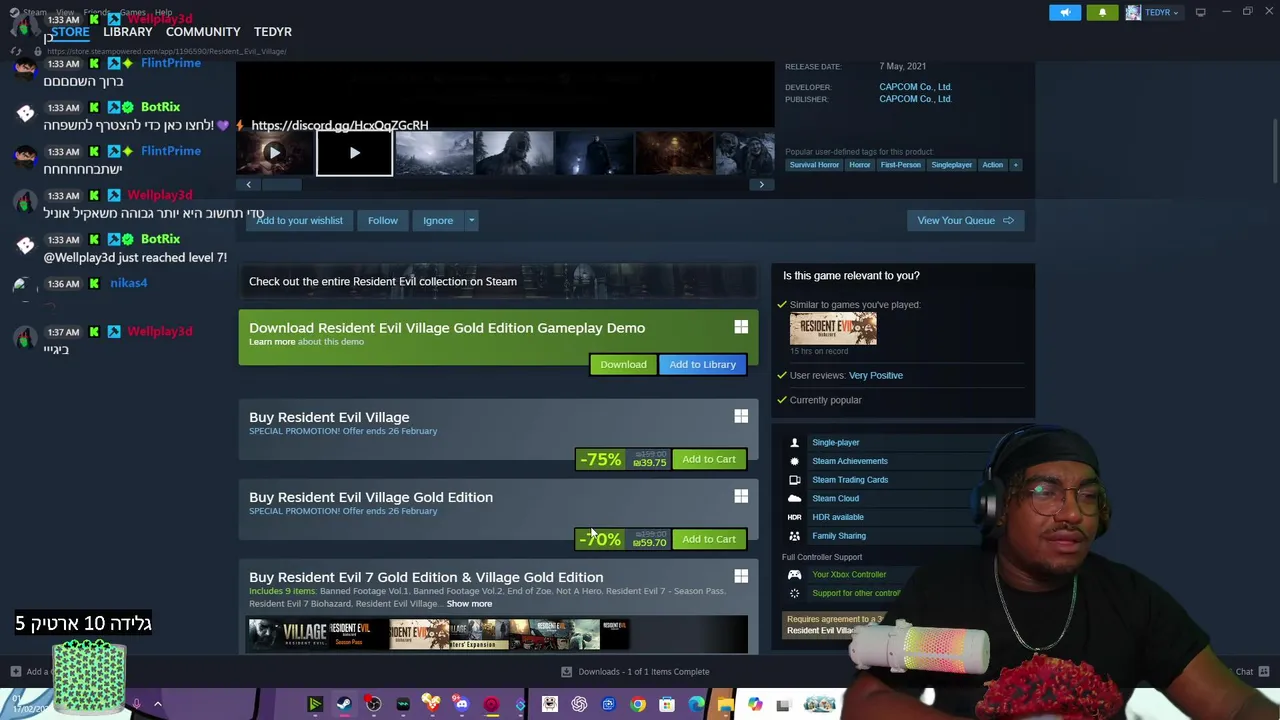
Task: Select the Survival Horror tag
Action: pyautogui.click(x=814, y=165)
